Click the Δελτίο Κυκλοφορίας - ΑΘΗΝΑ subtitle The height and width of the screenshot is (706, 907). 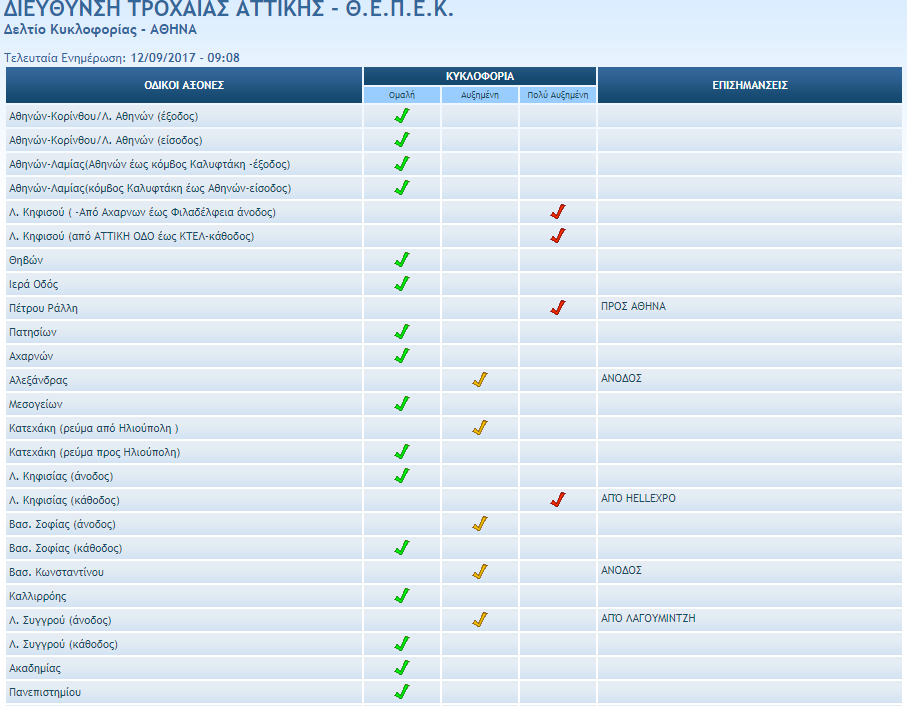[101, 30]
